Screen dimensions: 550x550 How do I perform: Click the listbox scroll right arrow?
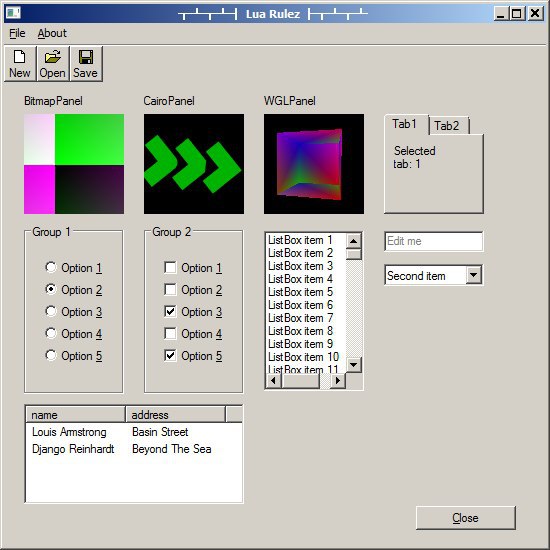coord(338,381)
